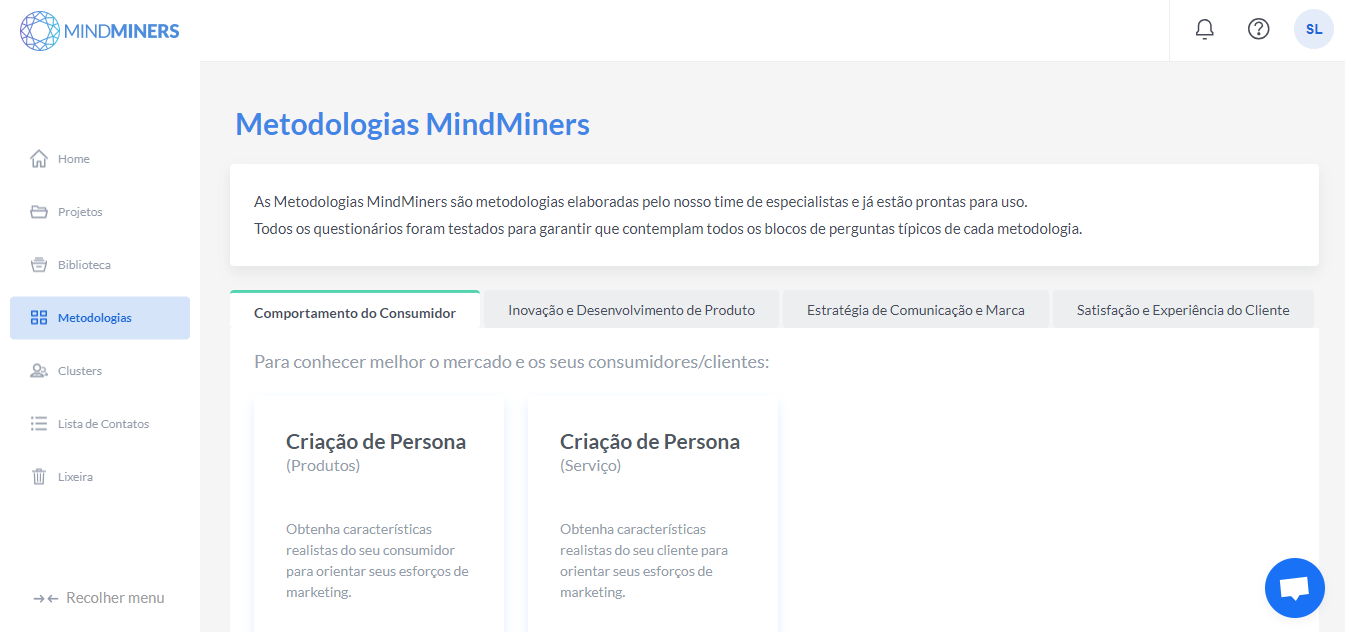
Task: Open the chat support bubble
Action: click(x=1295, y=588)
